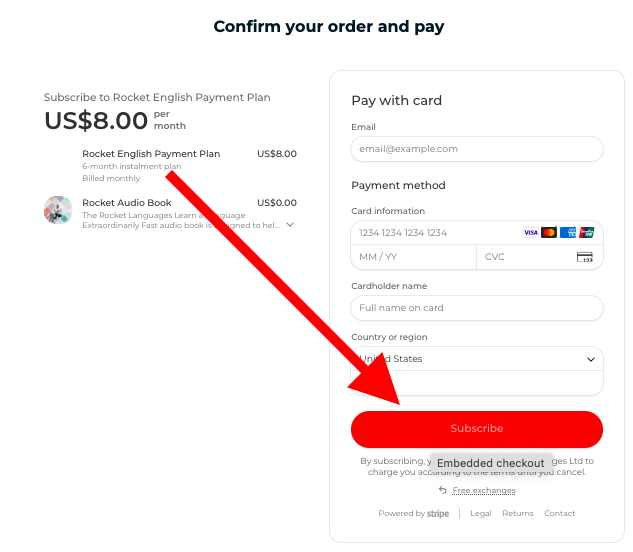Click the Free exchanges return-arrow icon
This screenshot has width=633, height=552.
tap(443, 490)
